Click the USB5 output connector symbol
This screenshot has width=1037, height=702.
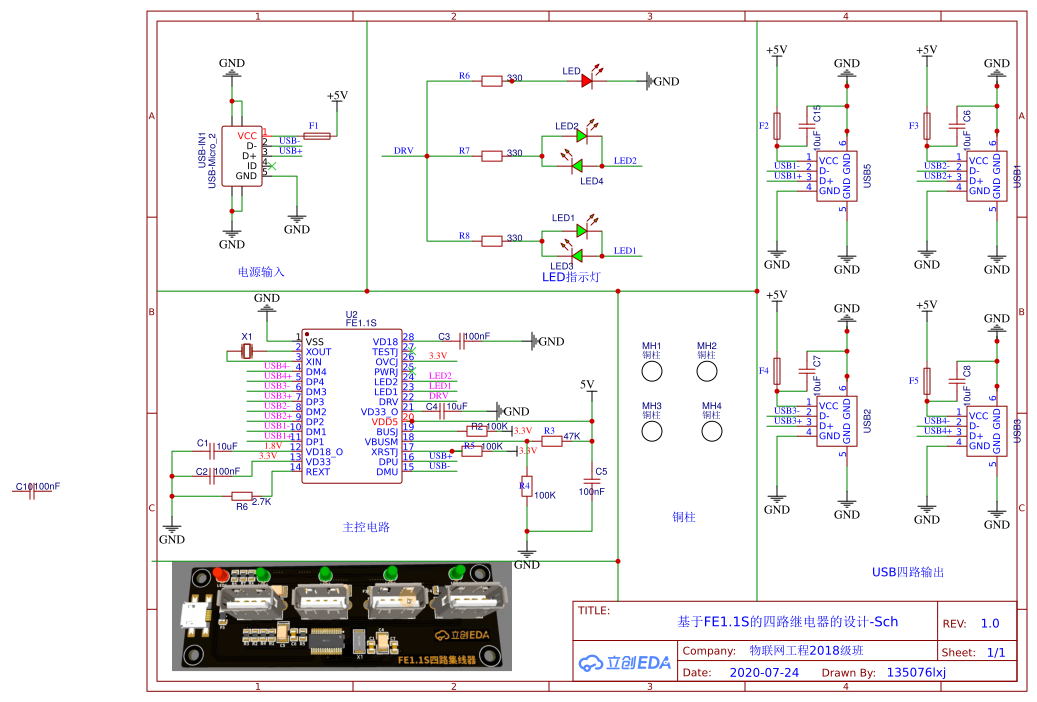tap(836, 175)
